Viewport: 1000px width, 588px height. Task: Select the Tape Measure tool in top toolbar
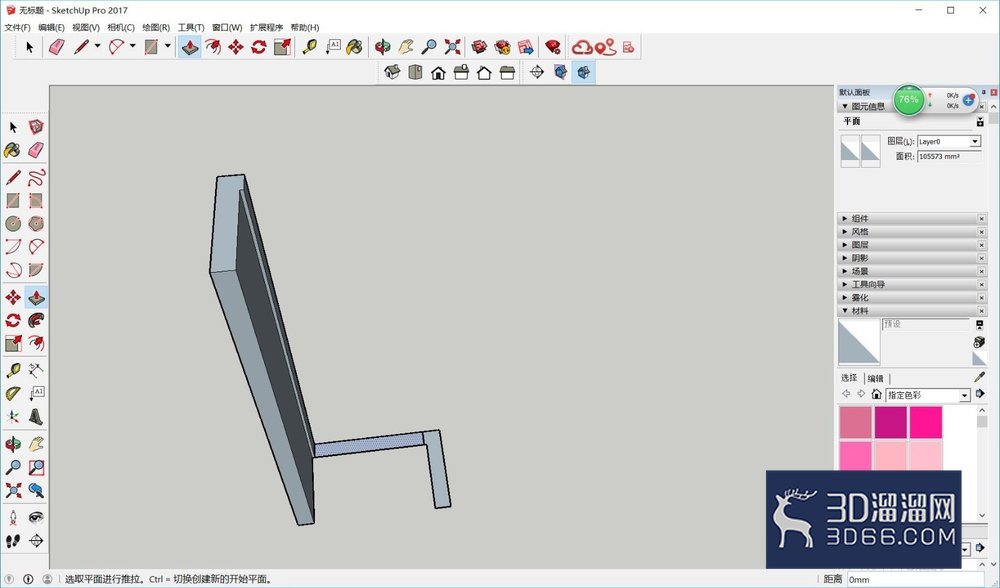[x=310, y=47]
